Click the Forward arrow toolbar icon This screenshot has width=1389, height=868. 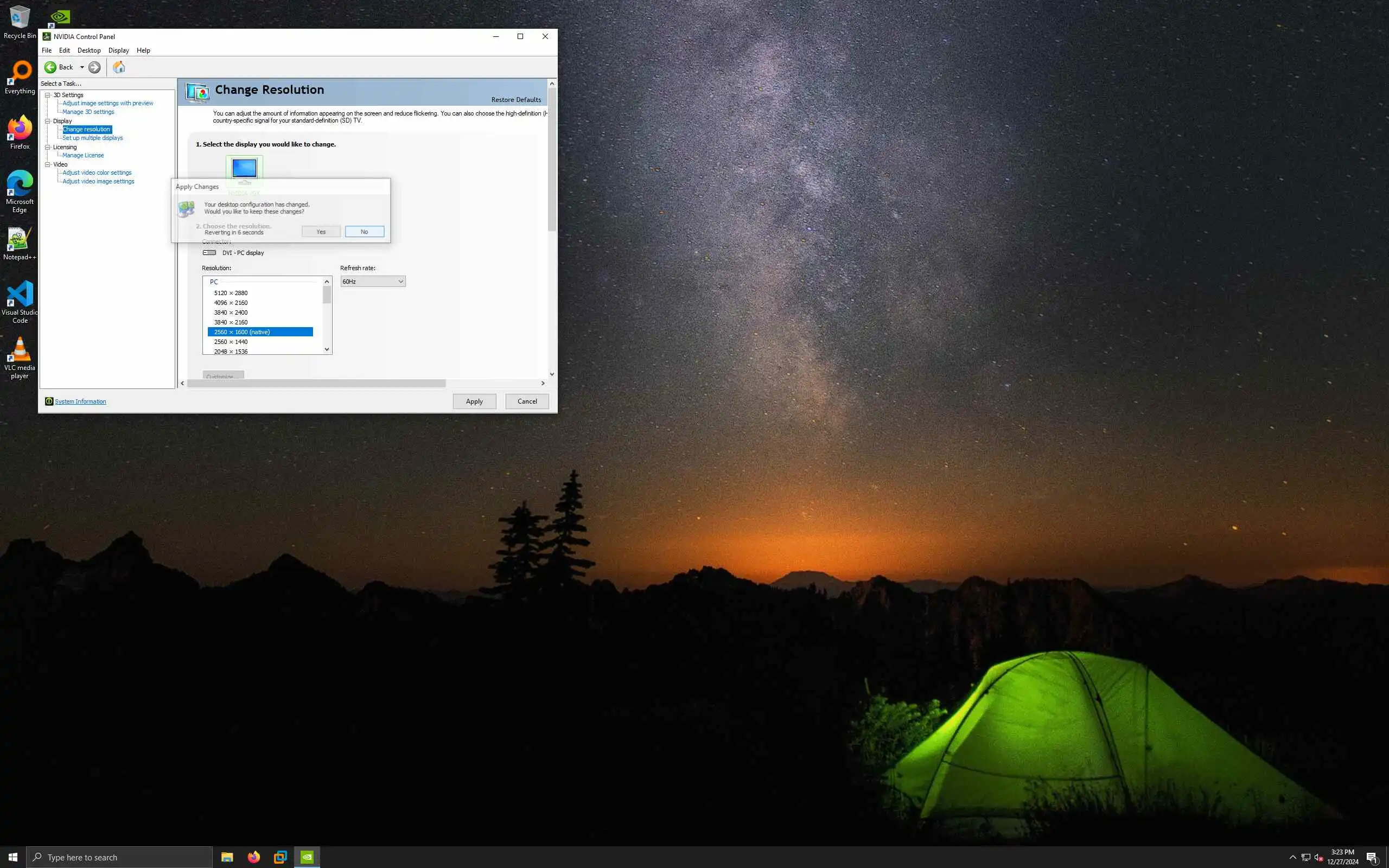[x=95, y=67]
